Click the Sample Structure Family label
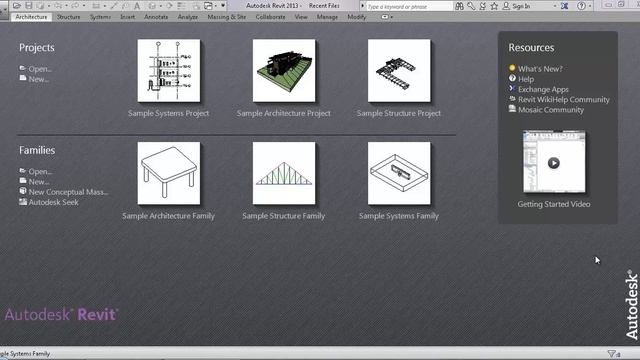 click(x=284, y=216)
